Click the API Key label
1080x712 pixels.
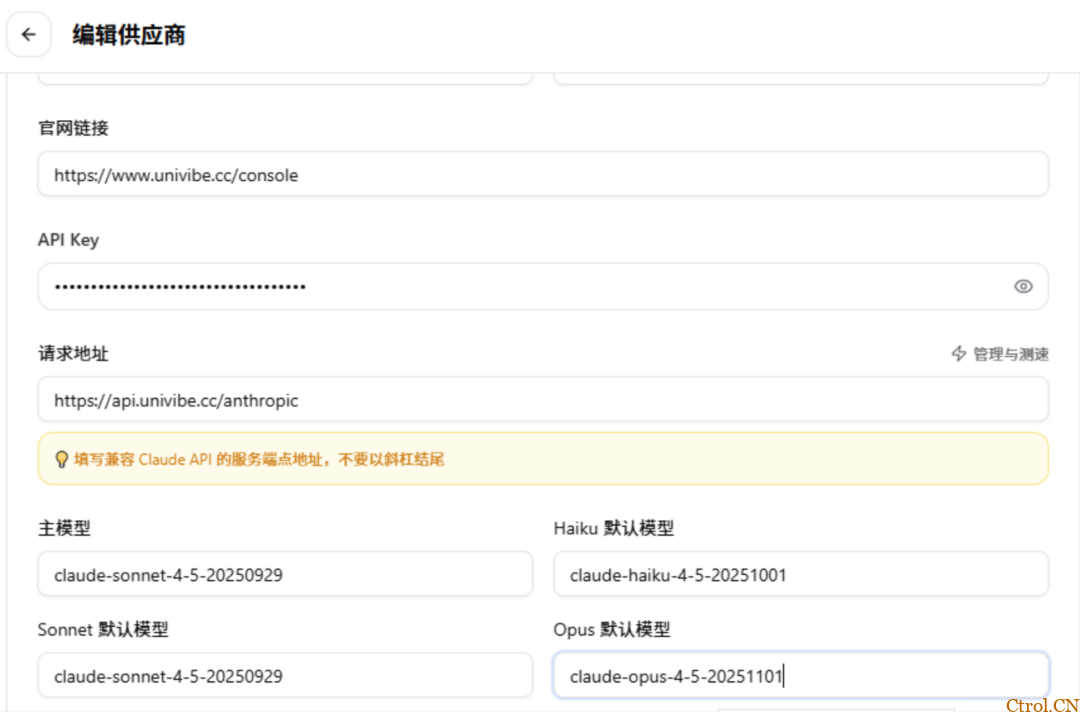click(x=68, y=240)
